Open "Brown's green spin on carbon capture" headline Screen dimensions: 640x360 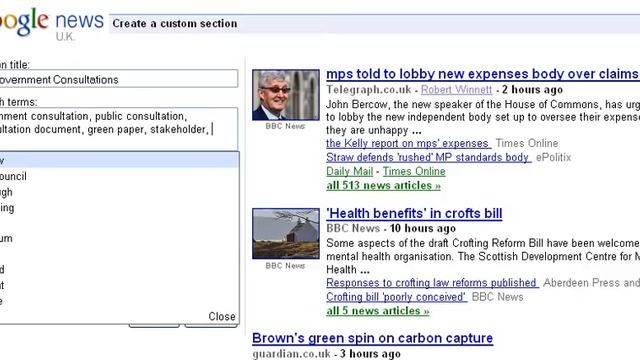click(372, 338)
